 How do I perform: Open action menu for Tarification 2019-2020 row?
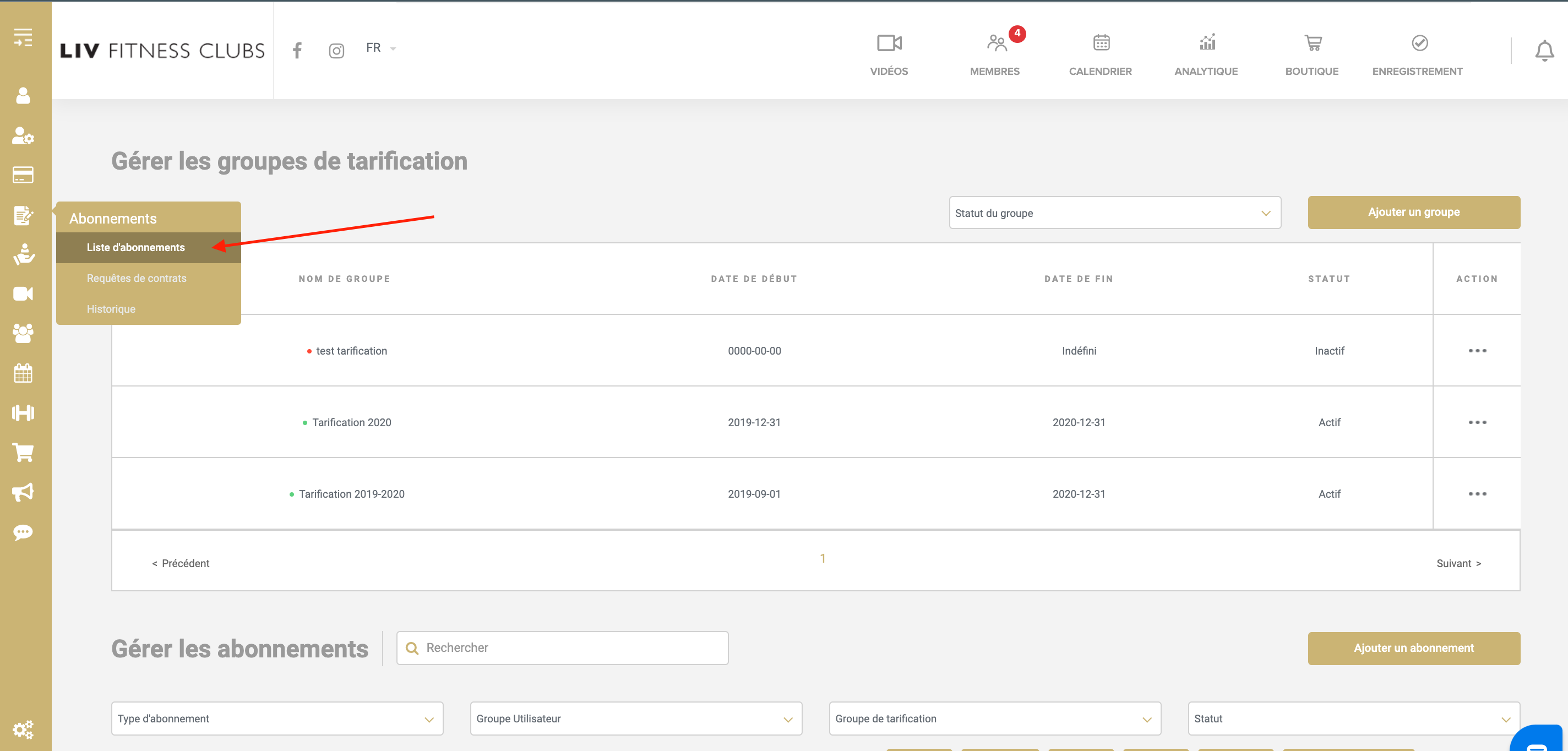tap(1477, 493)
